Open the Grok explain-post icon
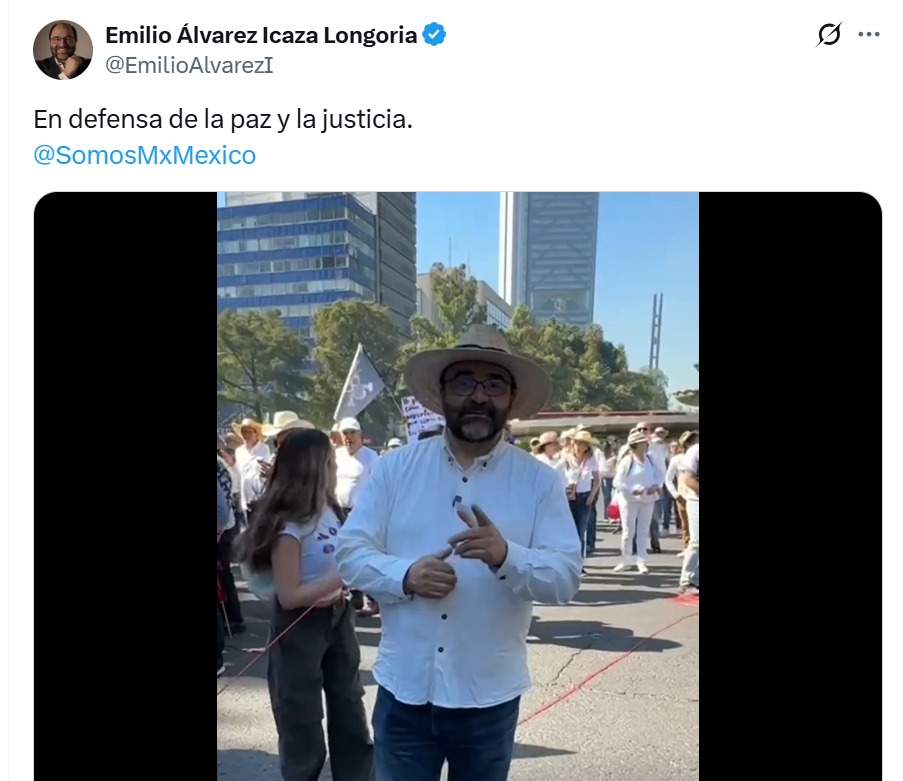This screenshot has height=781, width=903. click(829, 35)
